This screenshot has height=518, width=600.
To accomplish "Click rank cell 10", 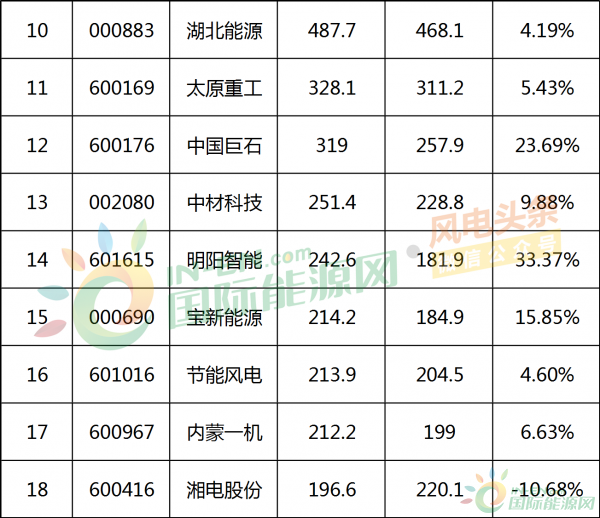I will (37, 30).
